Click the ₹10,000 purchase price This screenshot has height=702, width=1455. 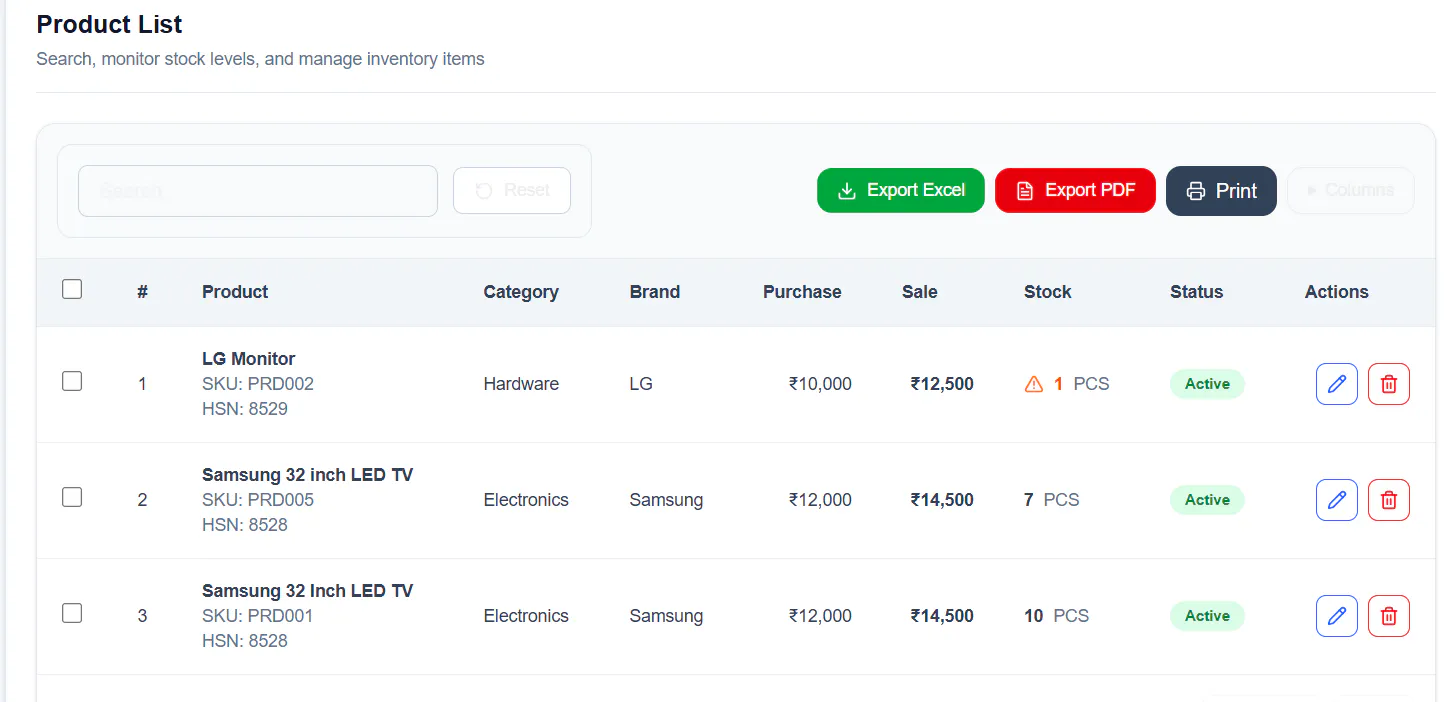(820, 384)
